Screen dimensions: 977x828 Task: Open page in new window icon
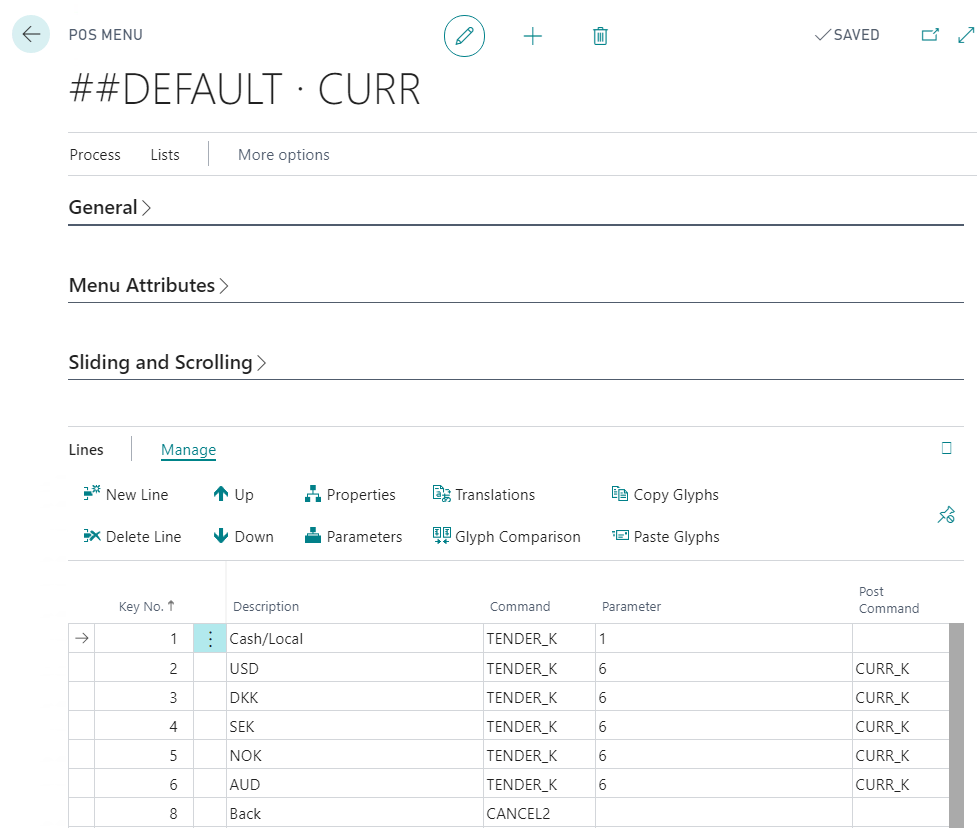(930, 35)
